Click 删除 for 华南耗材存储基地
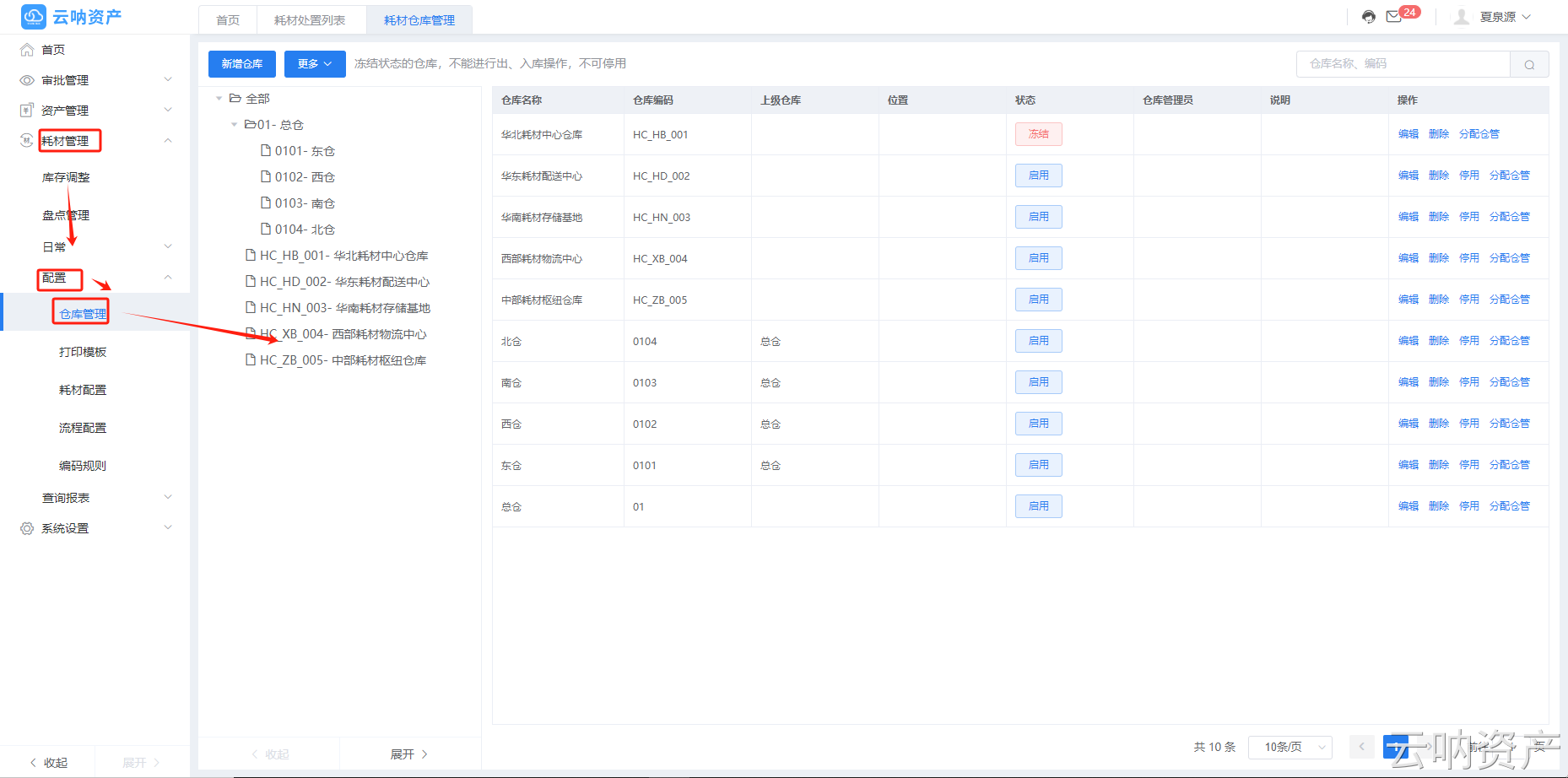 [x=1439, y=217]
